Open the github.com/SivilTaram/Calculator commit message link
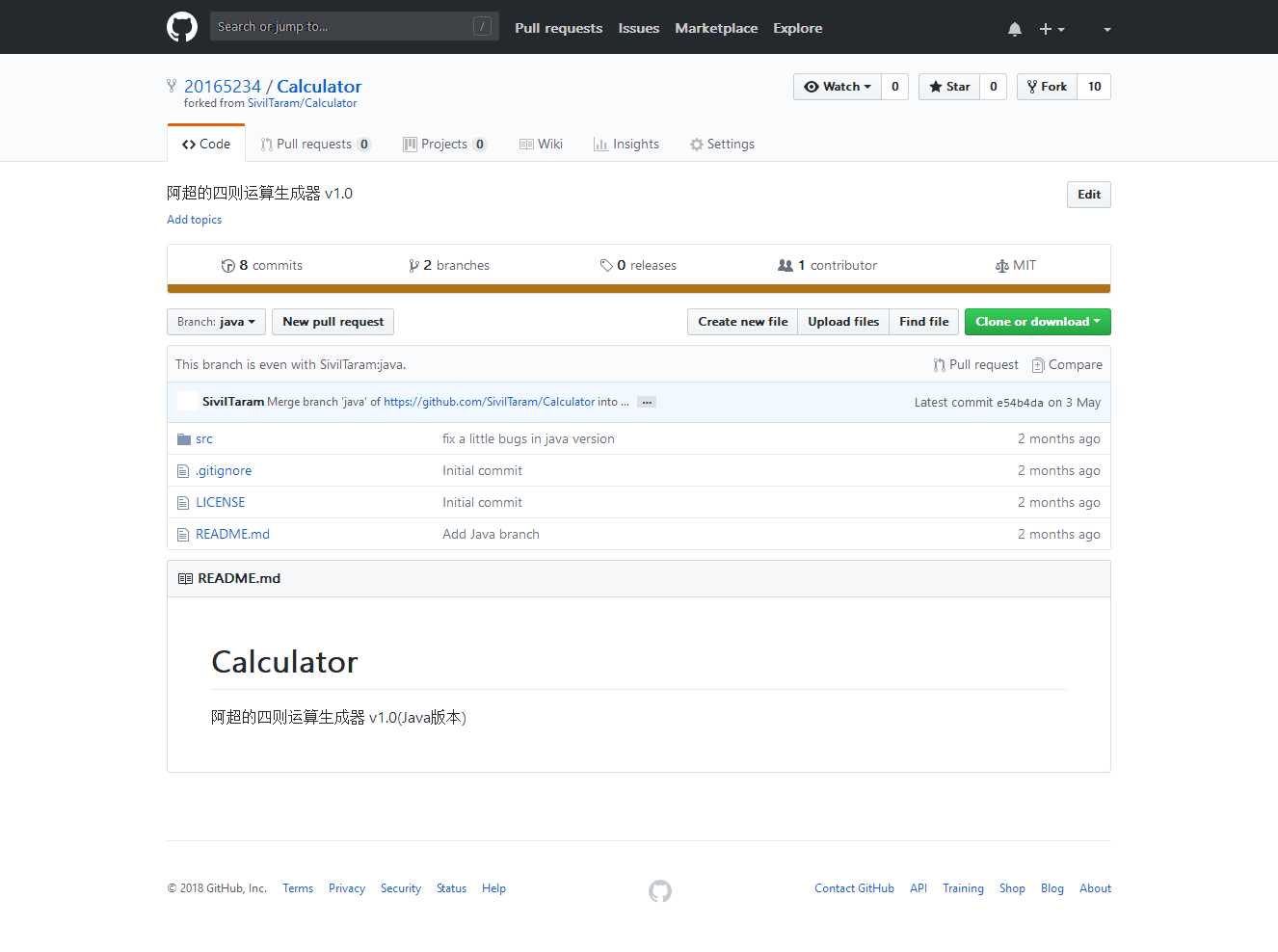The height and width of the screenshot is (952, 1278). coord(489,402)
